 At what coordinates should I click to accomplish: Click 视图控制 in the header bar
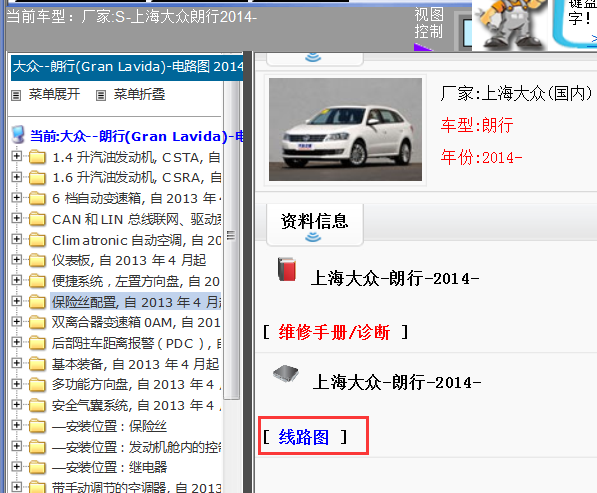point(429,23)
